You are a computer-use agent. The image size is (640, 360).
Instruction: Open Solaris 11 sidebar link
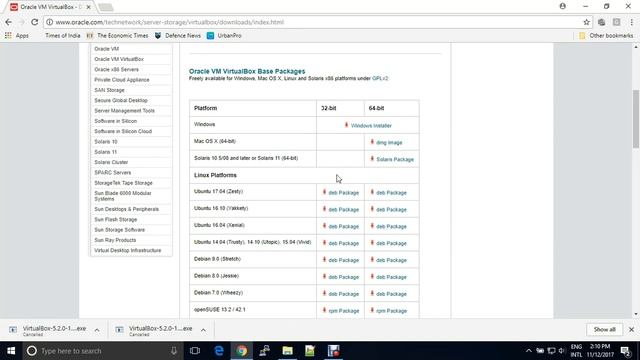coord(105,152)
